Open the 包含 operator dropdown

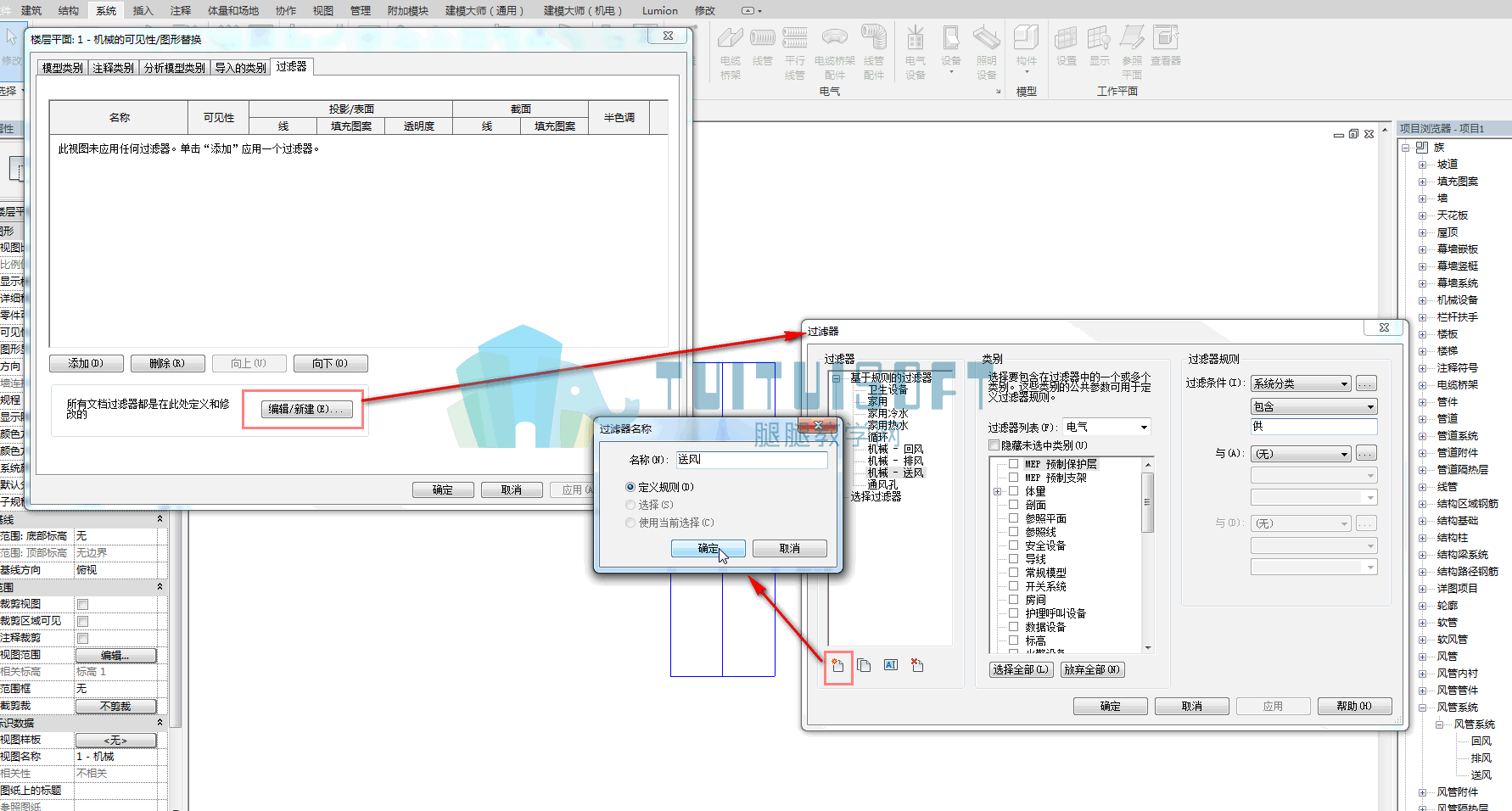pos(1313,406)
